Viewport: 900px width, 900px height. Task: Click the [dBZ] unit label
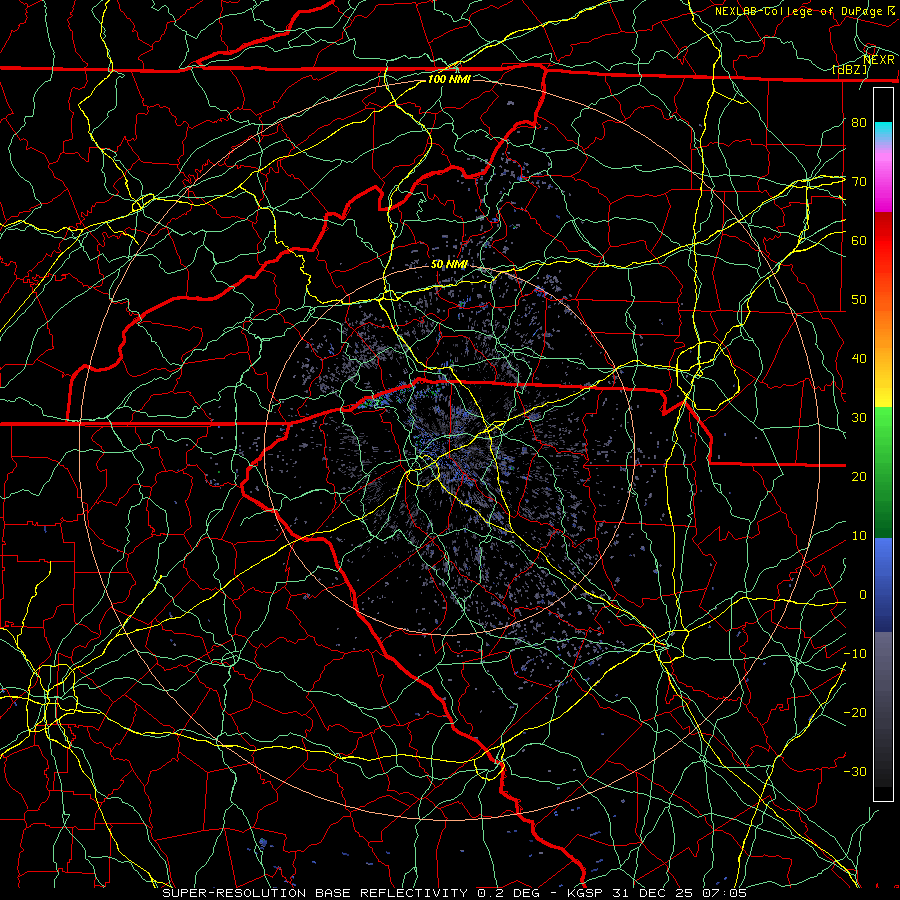click(x=850, y=69)
